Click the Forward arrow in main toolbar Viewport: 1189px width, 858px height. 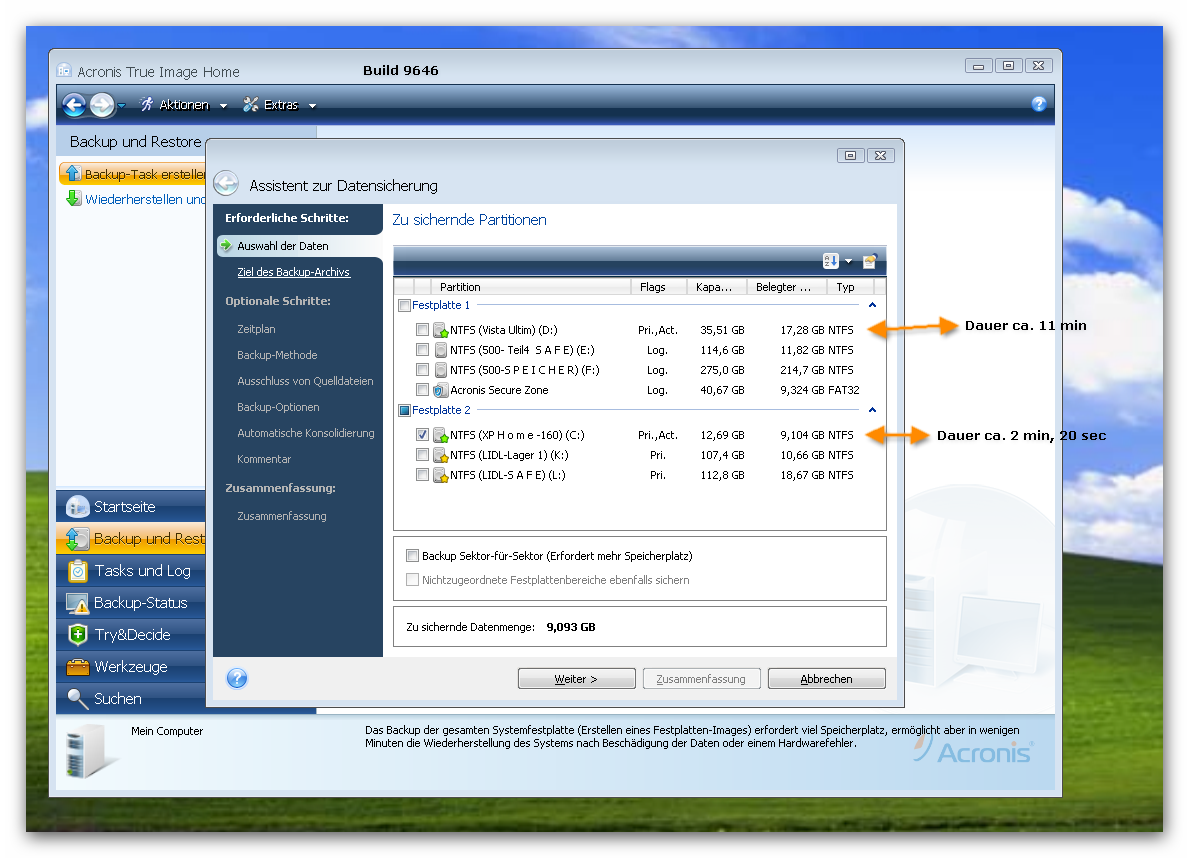[102, 105]
